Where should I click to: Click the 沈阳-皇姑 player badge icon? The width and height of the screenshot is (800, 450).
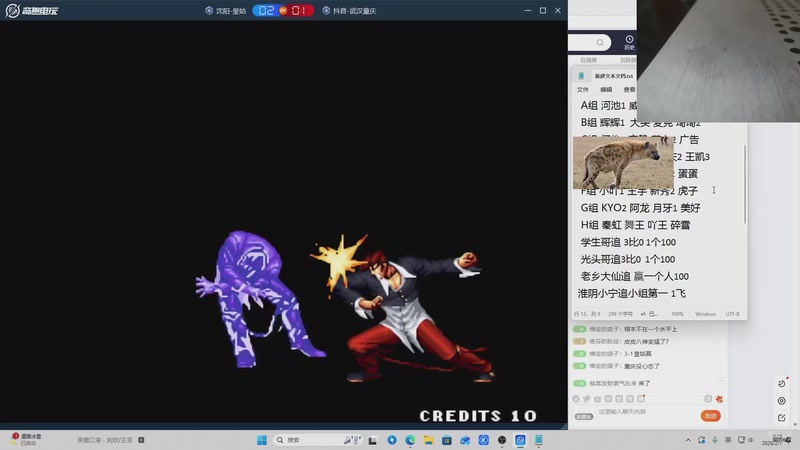[x=209, y=10]
